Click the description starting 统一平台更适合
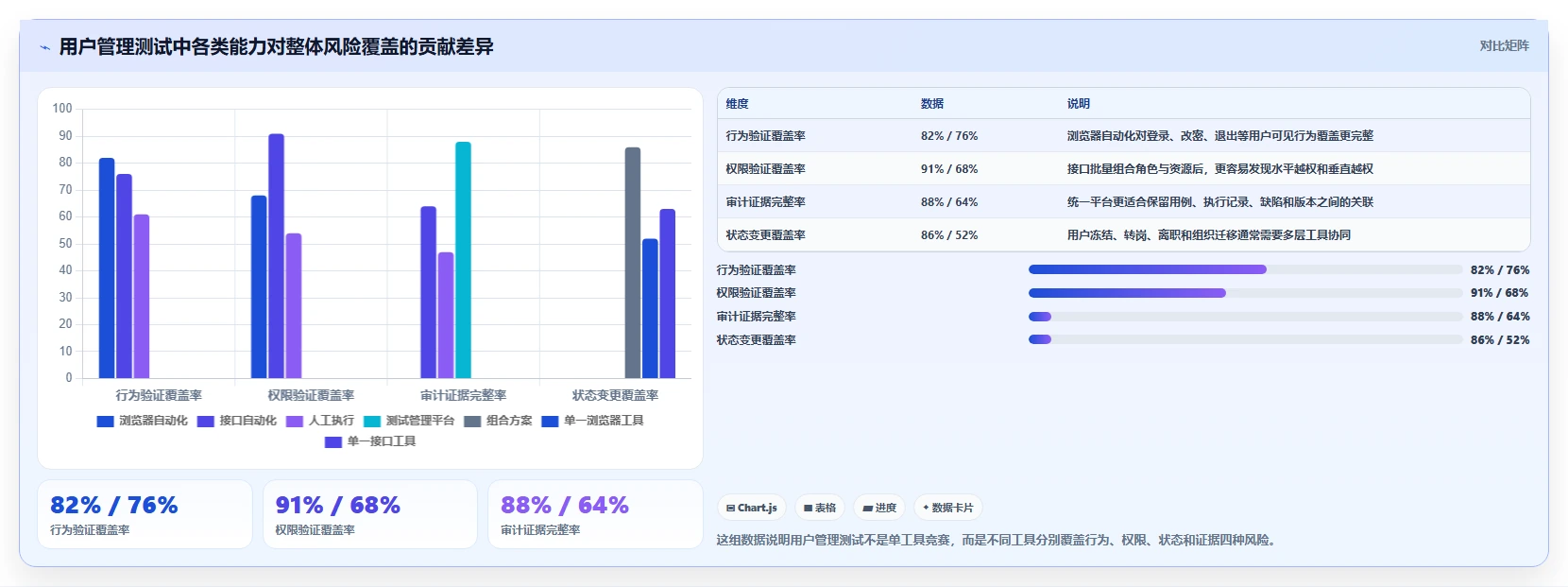Viewport: 1568px width, 587px height. 1220,202
